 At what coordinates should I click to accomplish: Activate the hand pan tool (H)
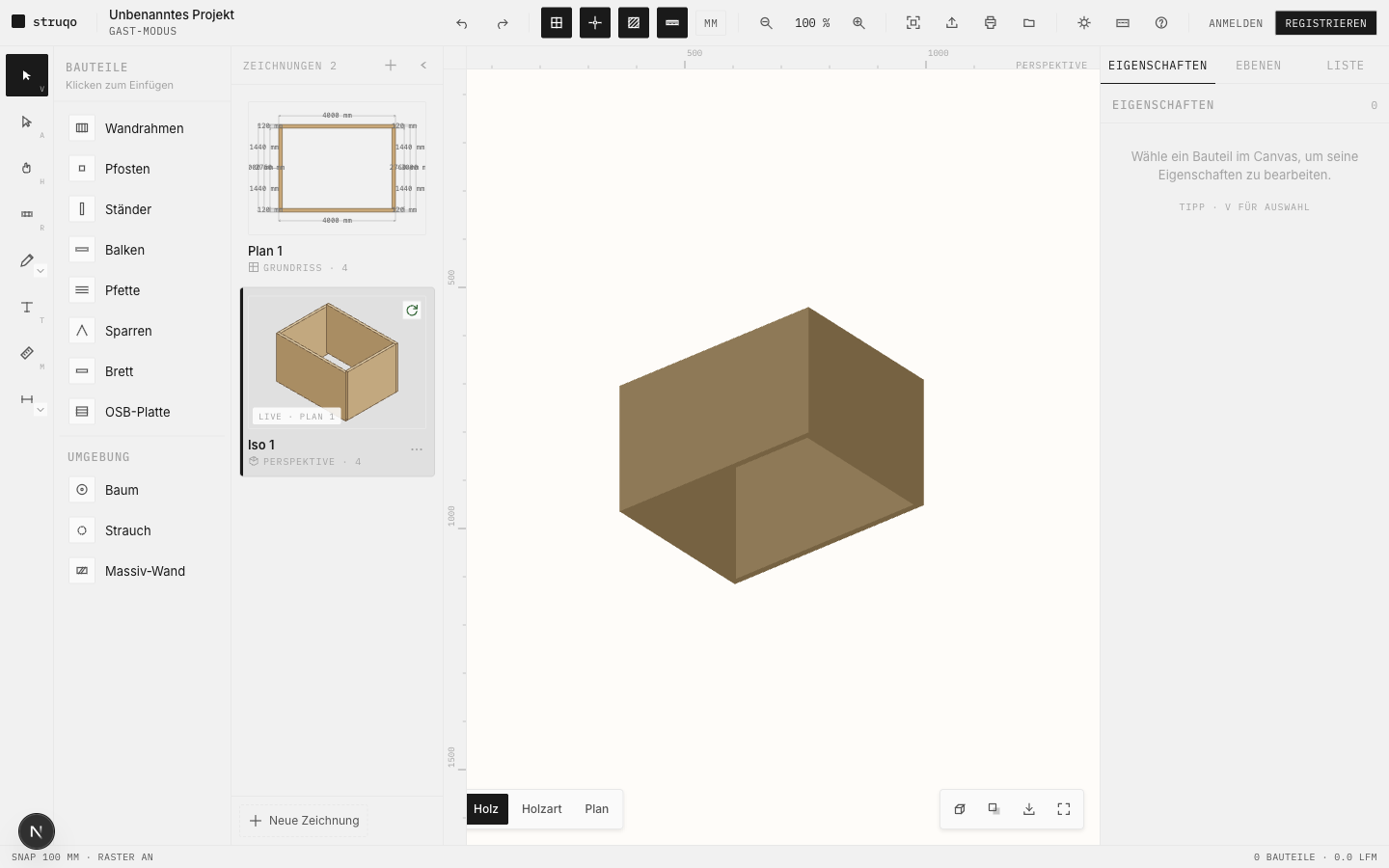pyautogui.click(x=27, y=168)
